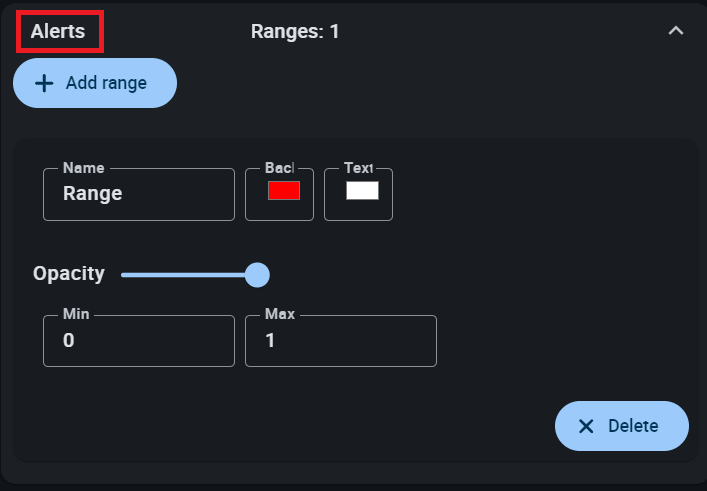Click the Opacity slider thumb

pyautogui.click(x=257, y=274)
